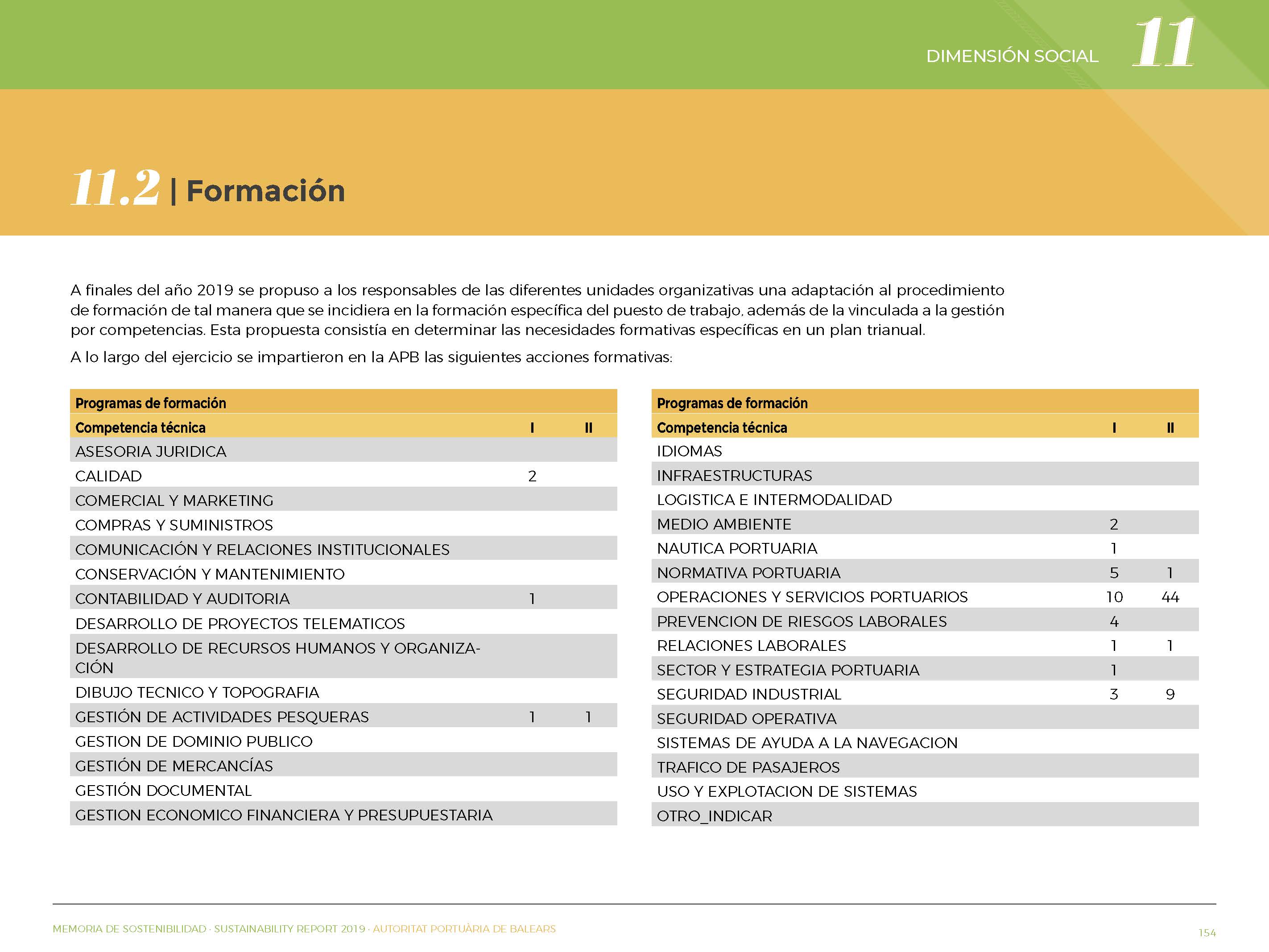Click 'Competencia técnica' in the left table
1269x952 pixels.
141,427
